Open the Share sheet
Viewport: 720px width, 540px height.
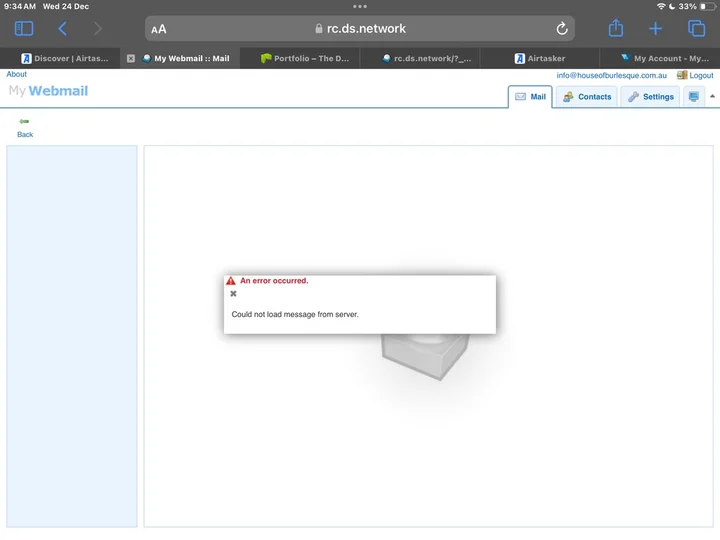pos(616,28)
